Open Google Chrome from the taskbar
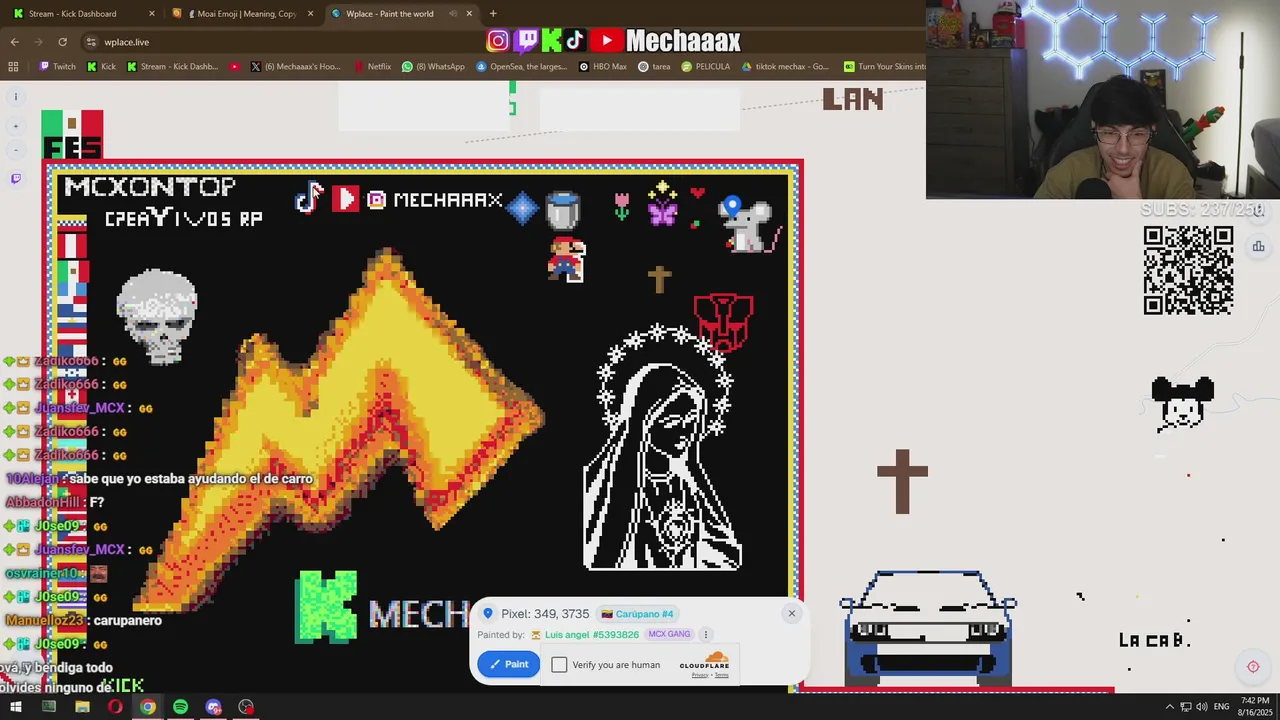 point(148,707)
